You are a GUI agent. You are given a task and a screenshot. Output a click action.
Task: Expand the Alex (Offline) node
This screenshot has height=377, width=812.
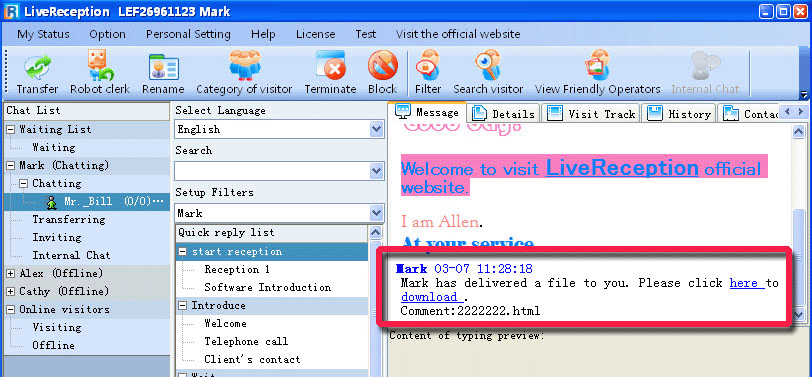(x=11, y=273)
